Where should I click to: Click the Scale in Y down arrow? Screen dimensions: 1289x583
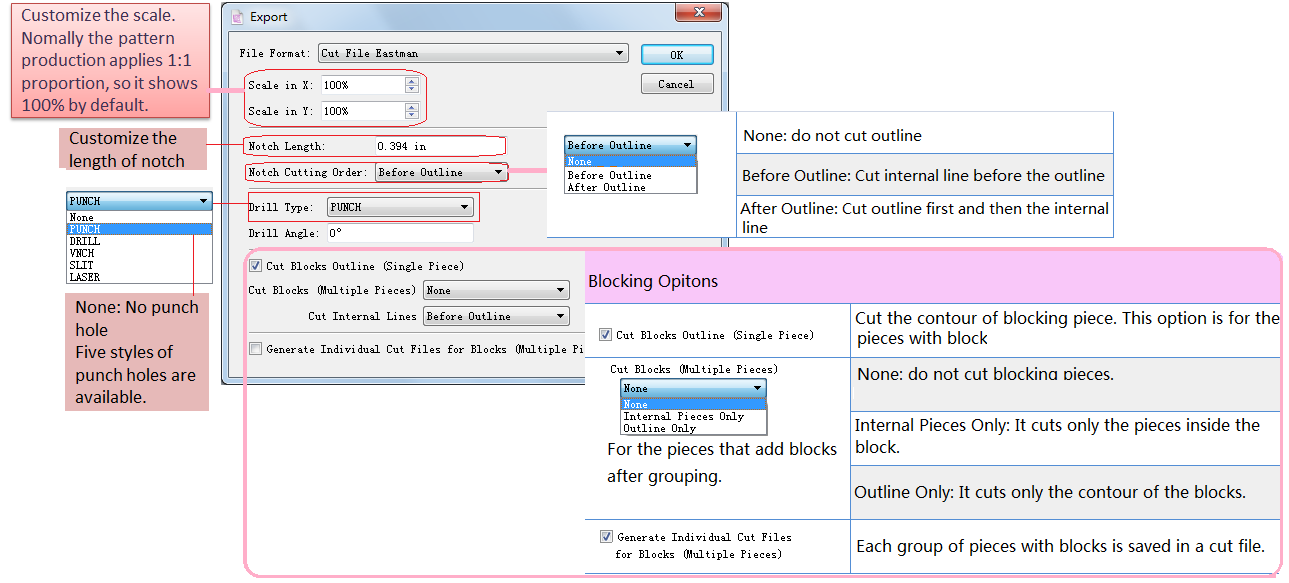pyautogui.click(x=412, y=115)
